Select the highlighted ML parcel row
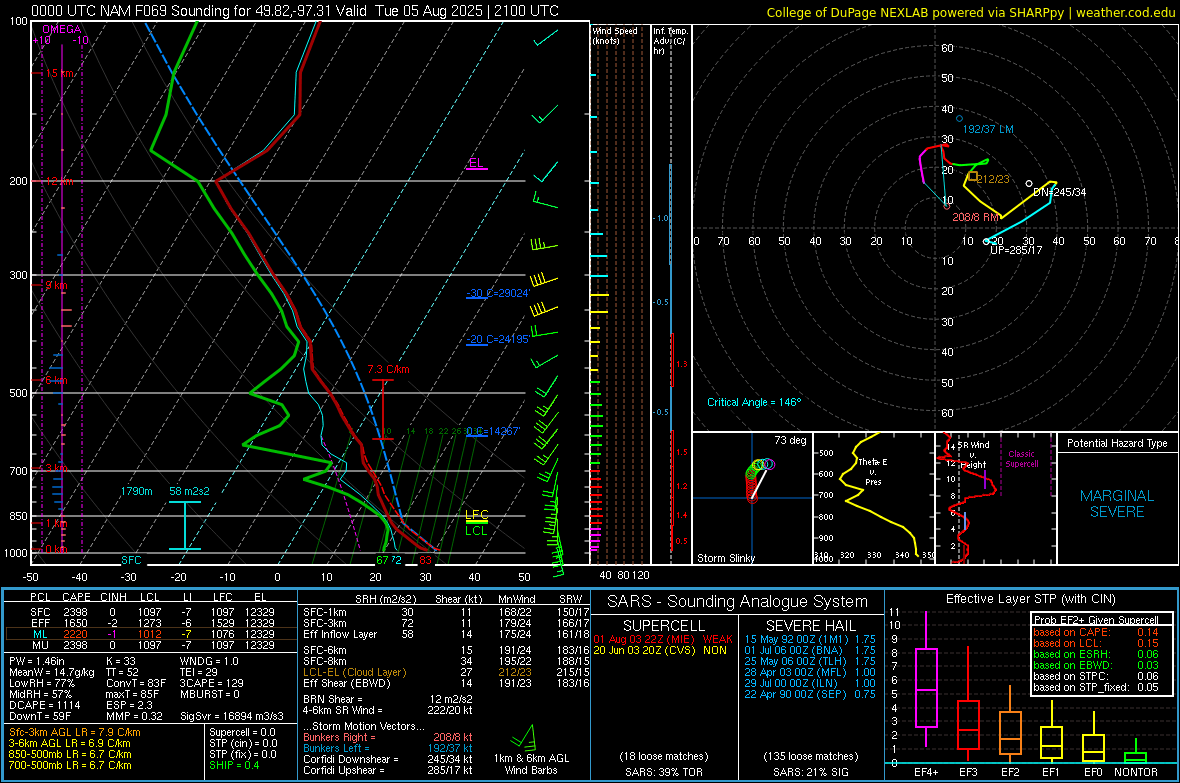Viewport: 1180px width, 783px height. click(x=151, y=634)
